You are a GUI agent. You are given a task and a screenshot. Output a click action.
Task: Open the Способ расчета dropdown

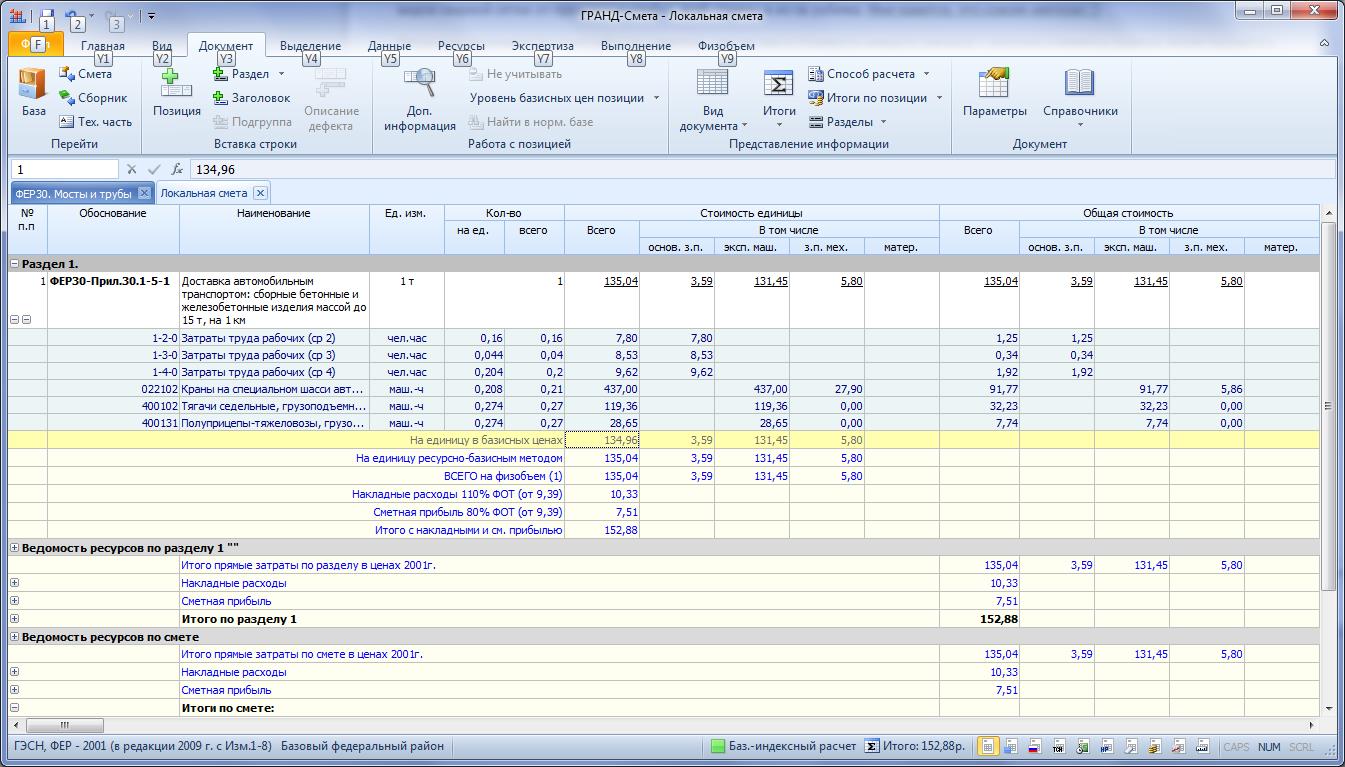tap(870, 74)
